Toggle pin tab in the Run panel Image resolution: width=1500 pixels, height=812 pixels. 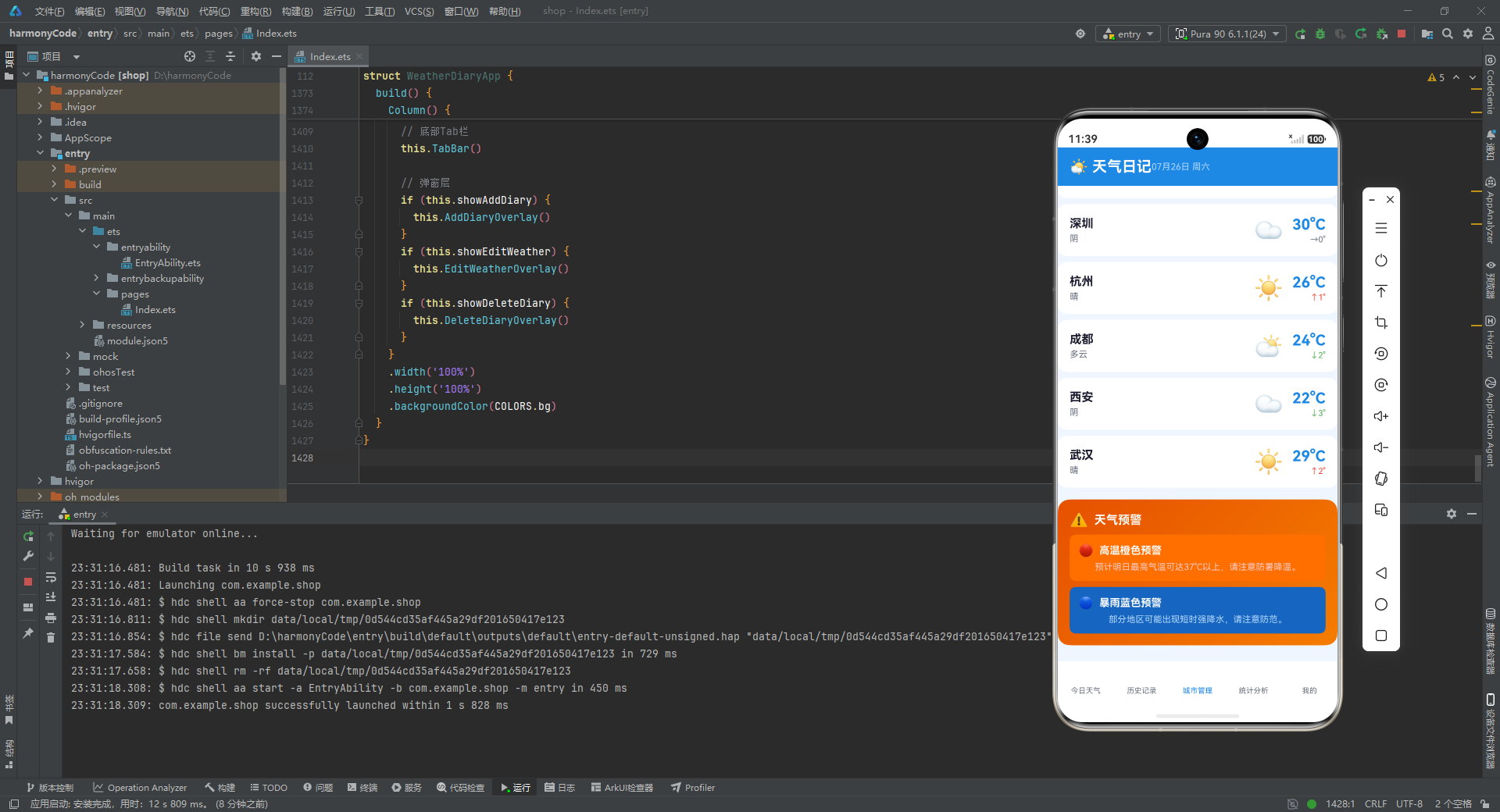[28, 633]
